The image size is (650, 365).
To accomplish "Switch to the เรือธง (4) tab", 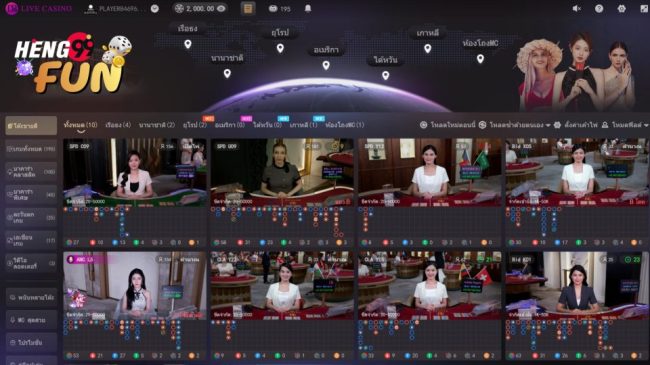I will [x=118, y=125].
